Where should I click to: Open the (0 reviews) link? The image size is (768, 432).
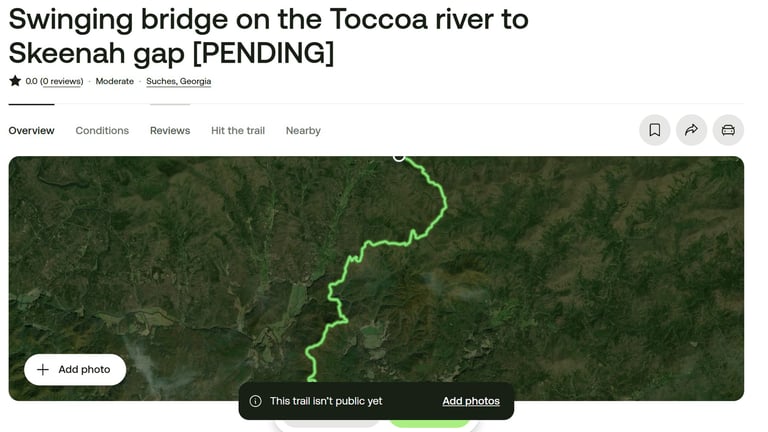click(x=62, y=81)
